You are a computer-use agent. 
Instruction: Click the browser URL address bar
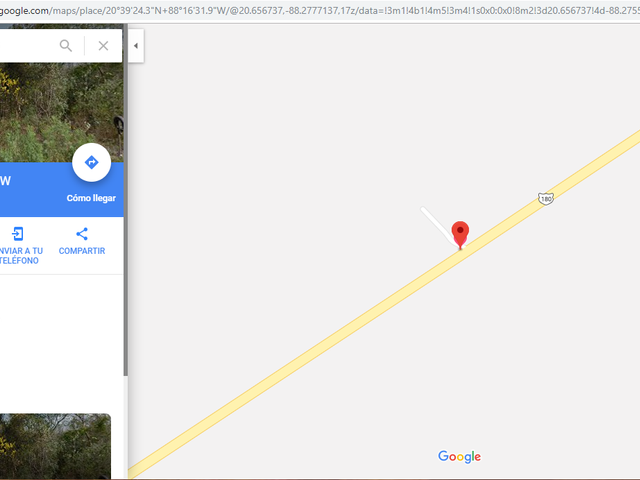pyautogui.click(x=320, y=11)
